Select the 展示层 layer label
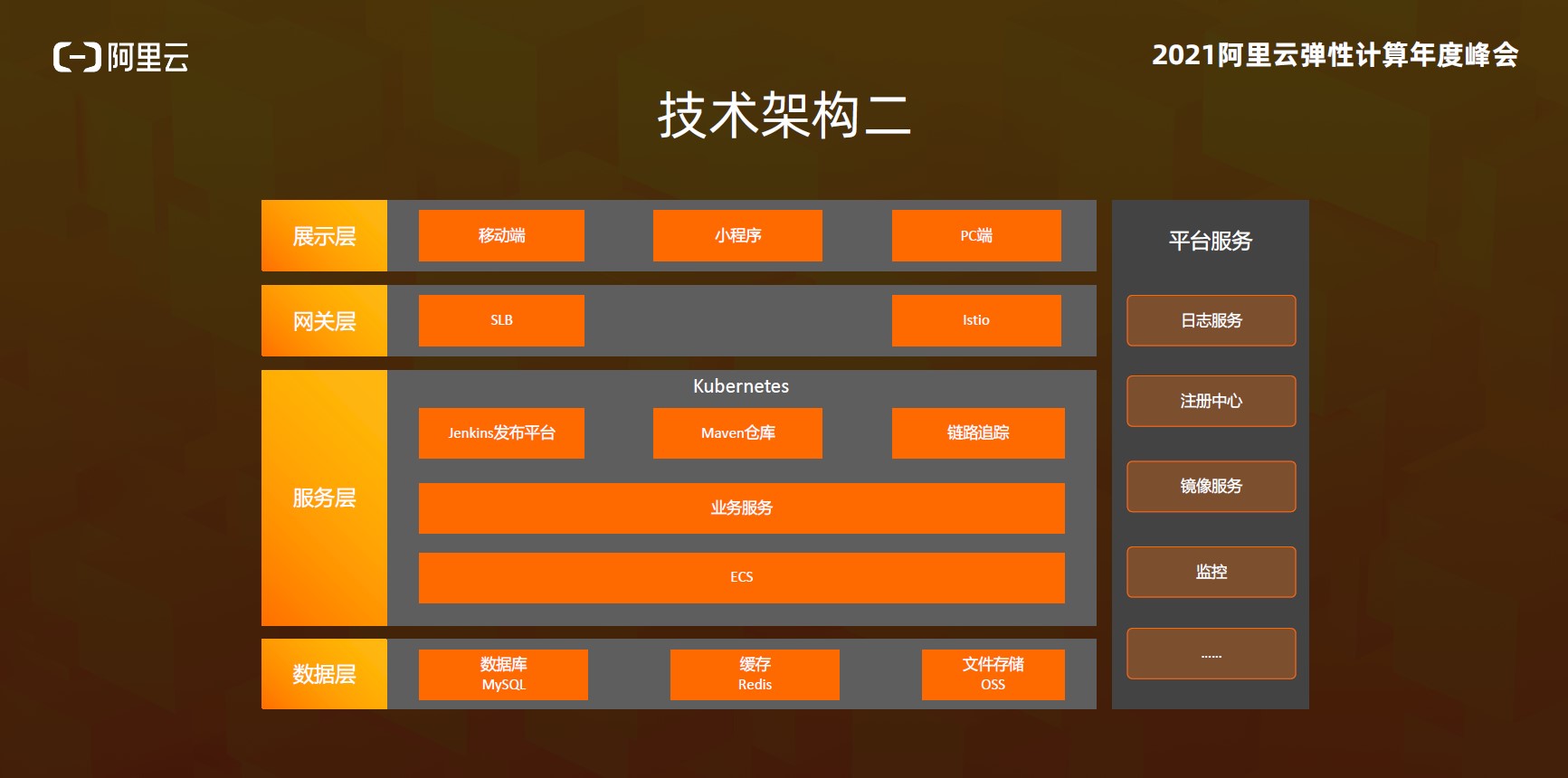1568x778 pixels. tap(324, 236)
